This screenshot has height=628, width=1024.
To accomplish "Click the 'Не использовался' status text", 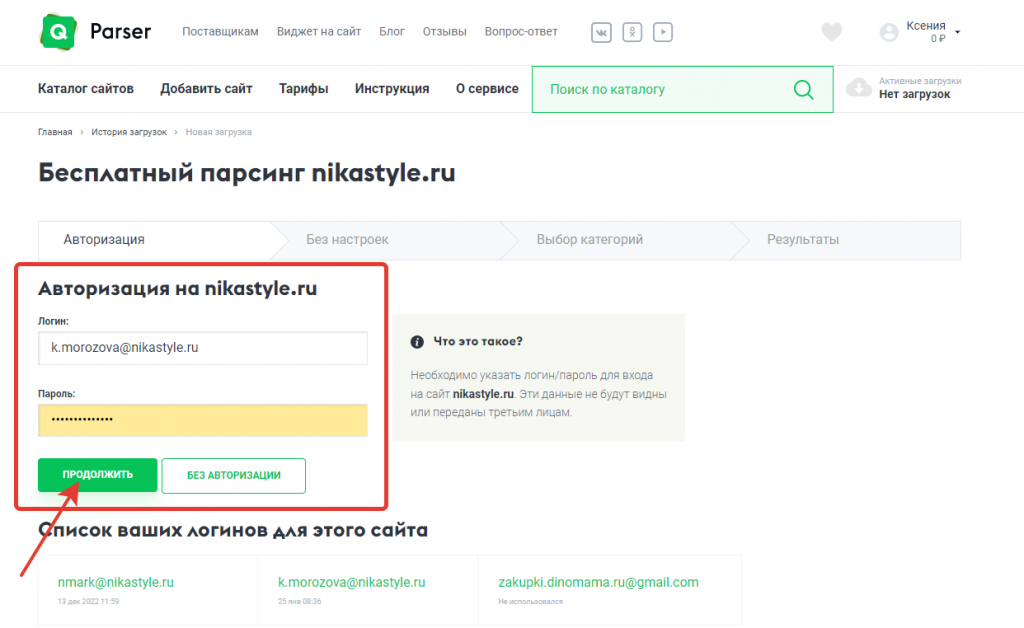I will click(x=530, y=601).
